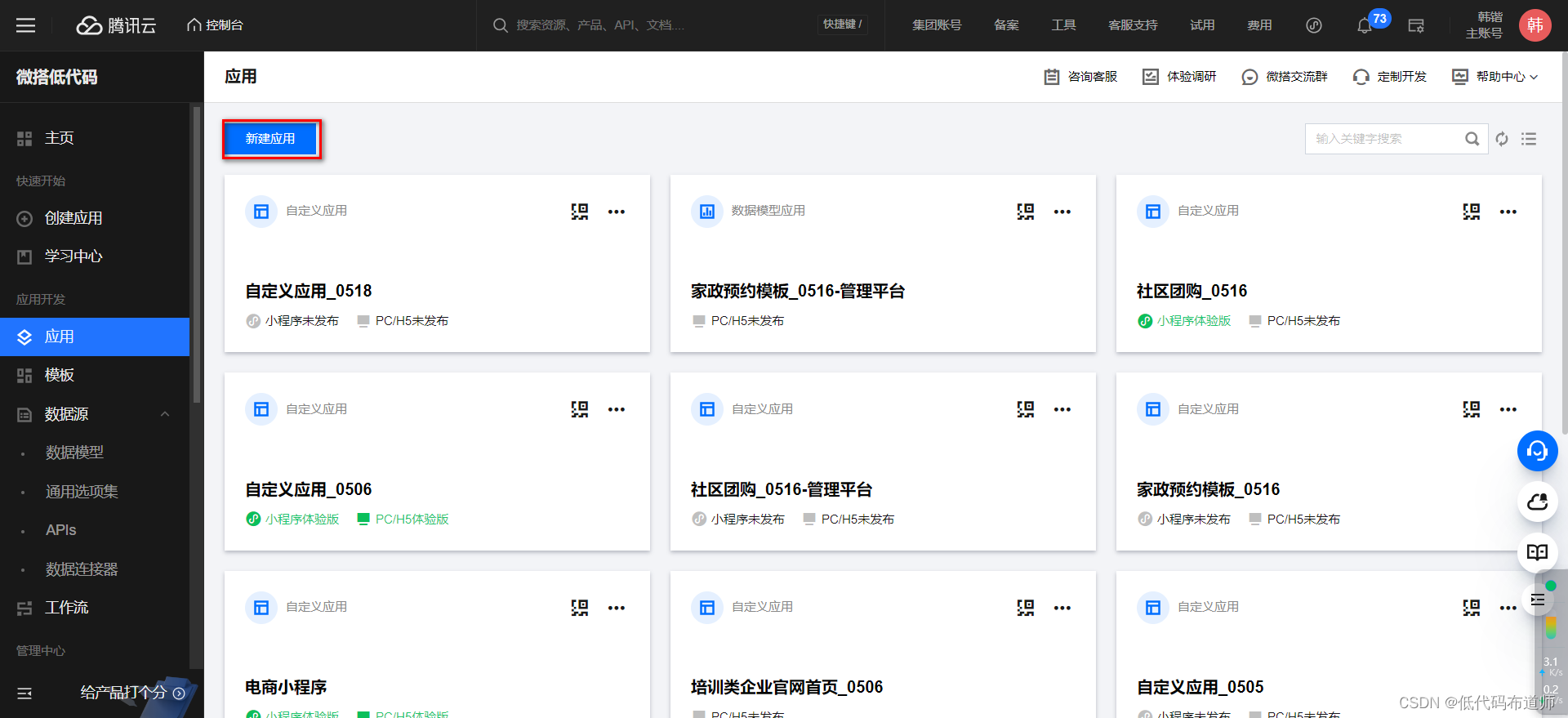Image resolution: width=1568 pixels, height=718 pixels.
Task: Switch to list view layout
Action: (x=1529, y=139)
